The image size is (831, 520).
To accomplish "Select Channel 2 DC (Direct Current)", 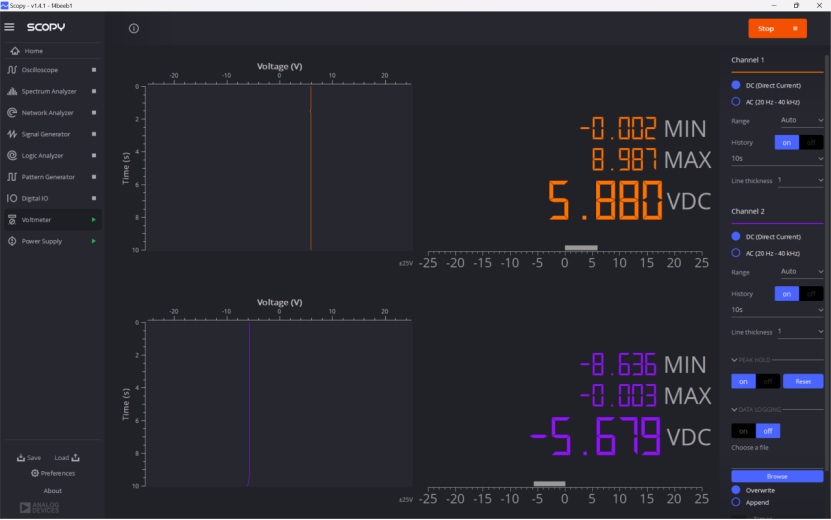I will click(736, 236).
